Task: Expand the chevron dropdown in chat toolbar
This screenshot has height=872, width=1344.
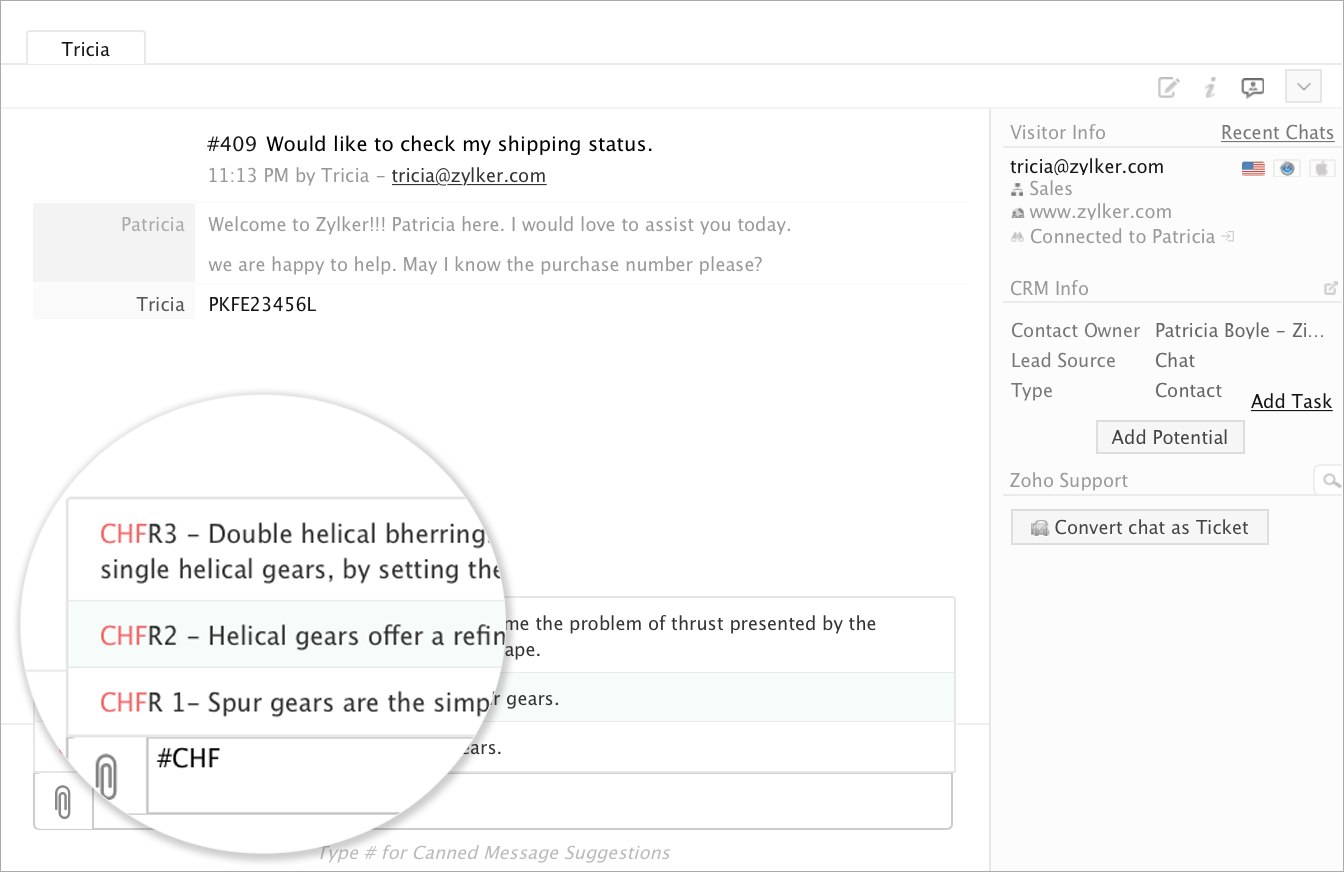Action: coord(1303,87)
